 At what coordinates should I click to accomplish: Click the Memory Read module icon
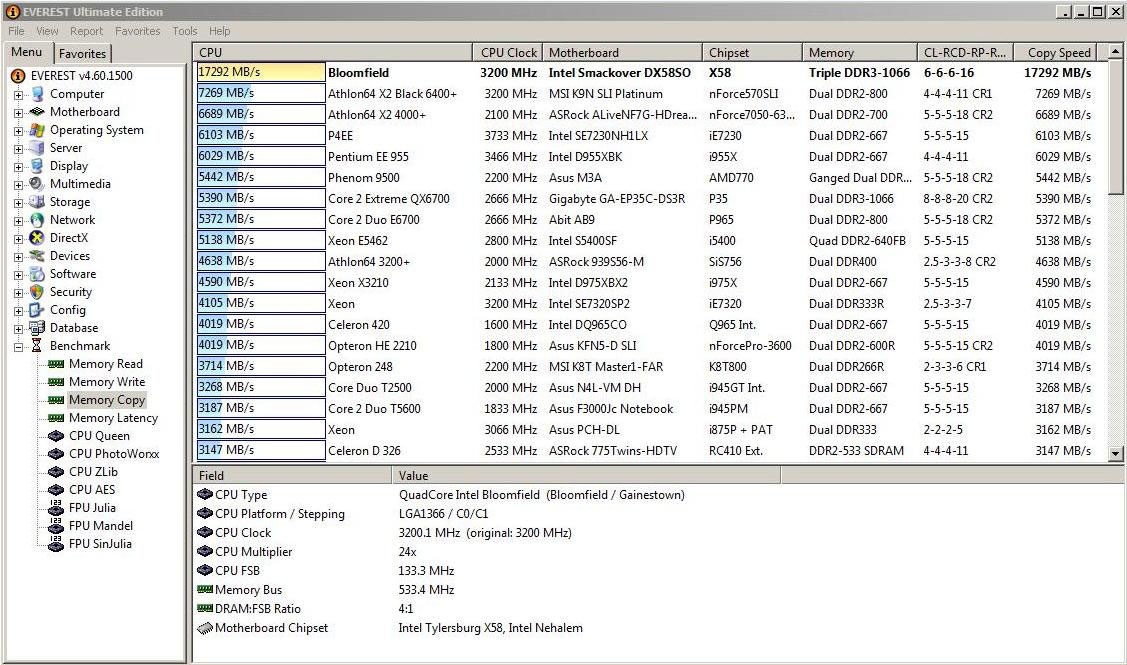tap(56, 364)
